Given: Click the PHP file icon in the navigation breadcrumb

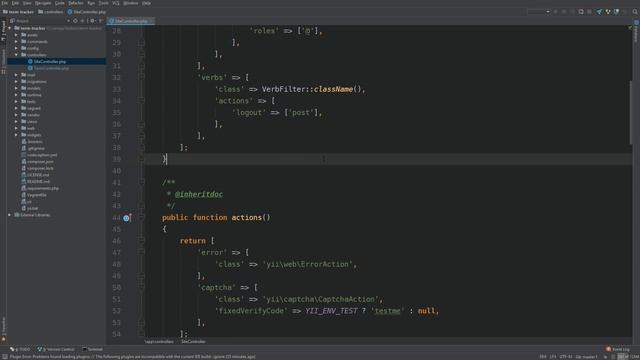Looking at the screenshot, I should pos(70,12).
